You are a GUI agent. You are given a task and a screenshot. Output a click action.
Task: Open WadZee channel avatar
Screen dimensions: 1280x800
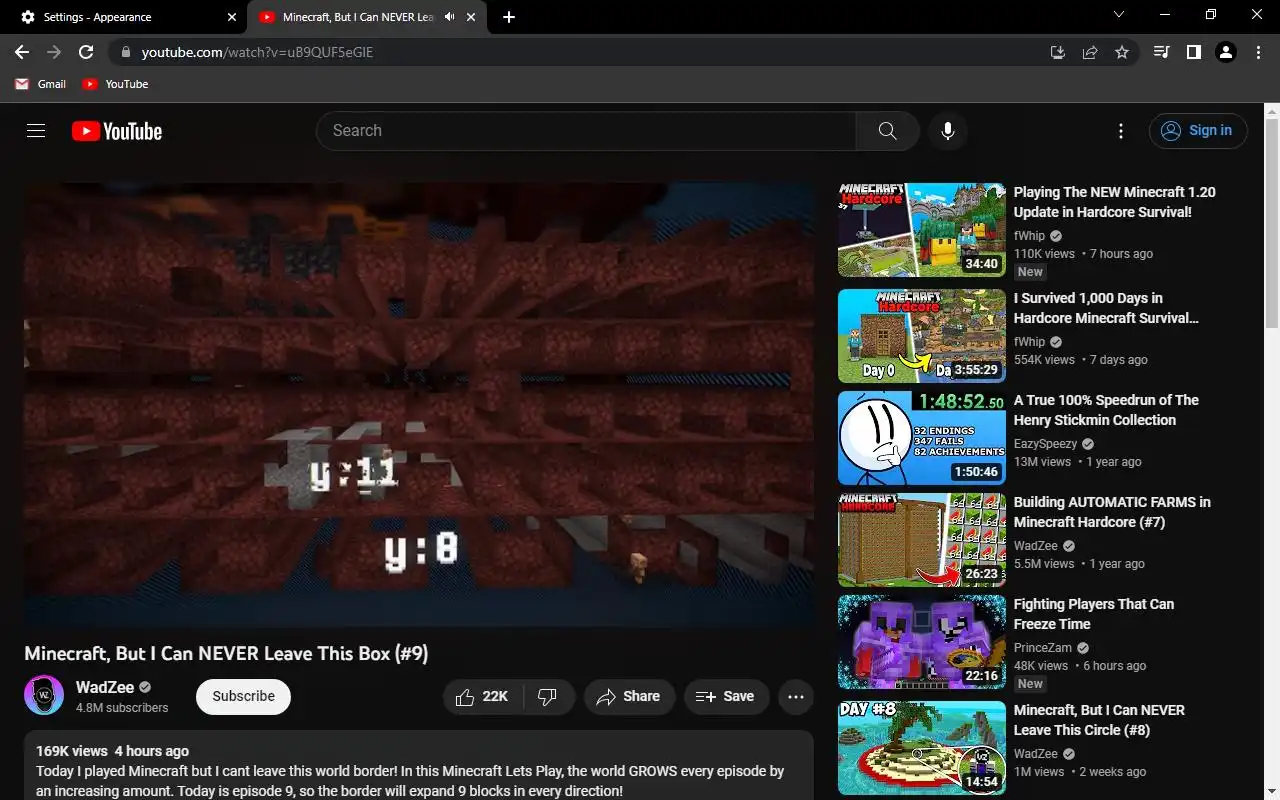click(x=44, y=696)
